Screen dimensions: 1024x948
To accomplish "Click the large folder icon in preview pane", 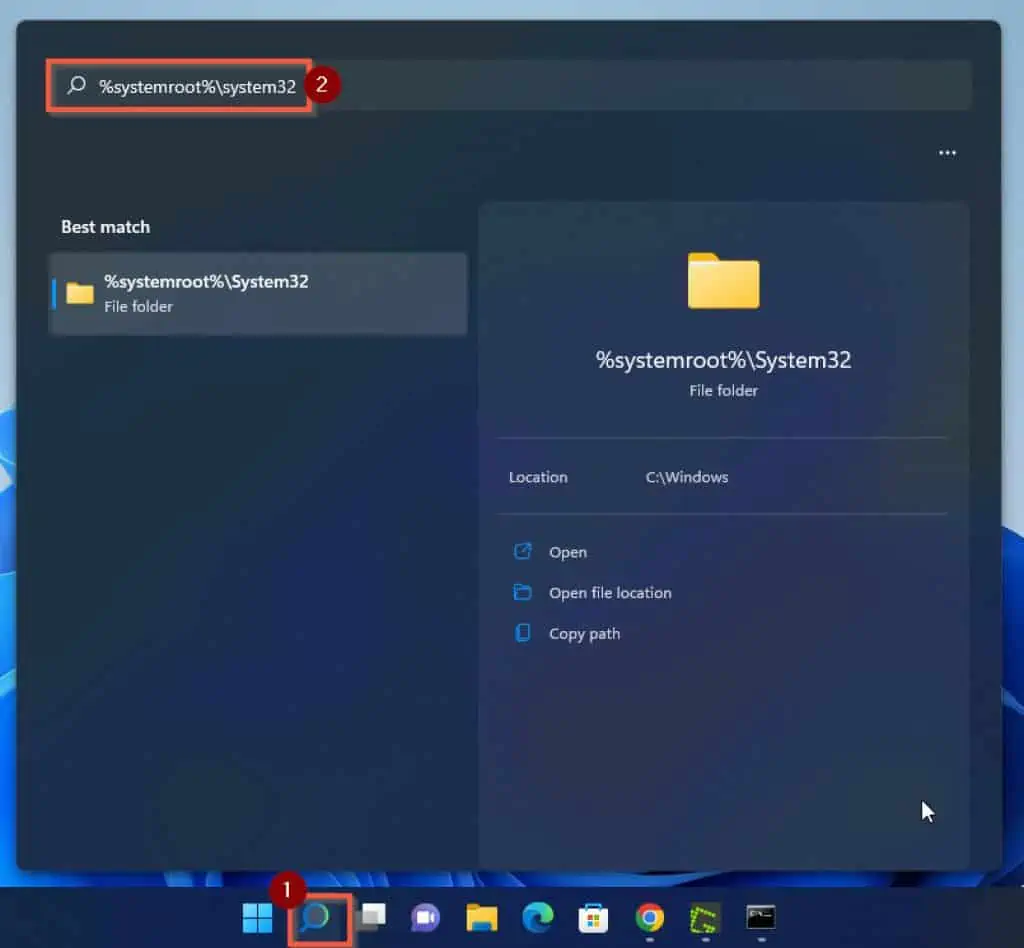I will click(723, 281).
